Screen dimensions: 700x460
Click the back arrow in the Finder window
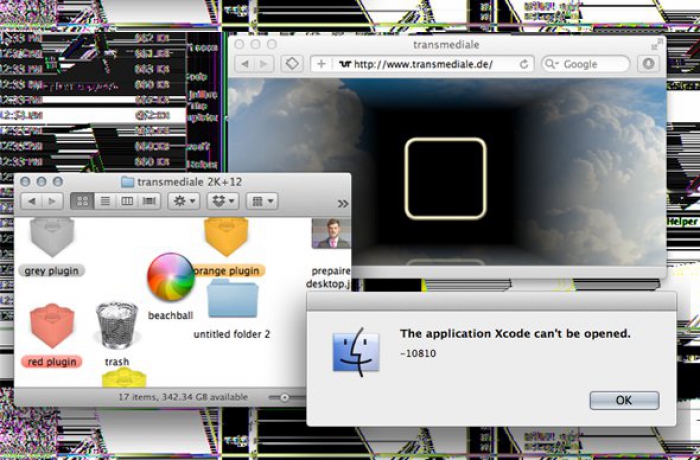click(x=32, y=201)
